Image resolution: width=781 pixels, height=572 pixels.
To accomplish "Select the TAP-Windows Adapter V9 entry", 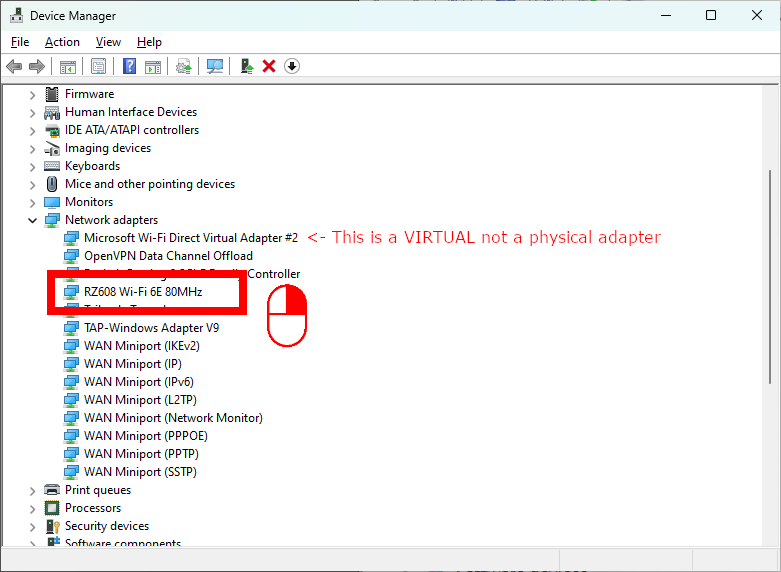I will (x=151, y=328).
